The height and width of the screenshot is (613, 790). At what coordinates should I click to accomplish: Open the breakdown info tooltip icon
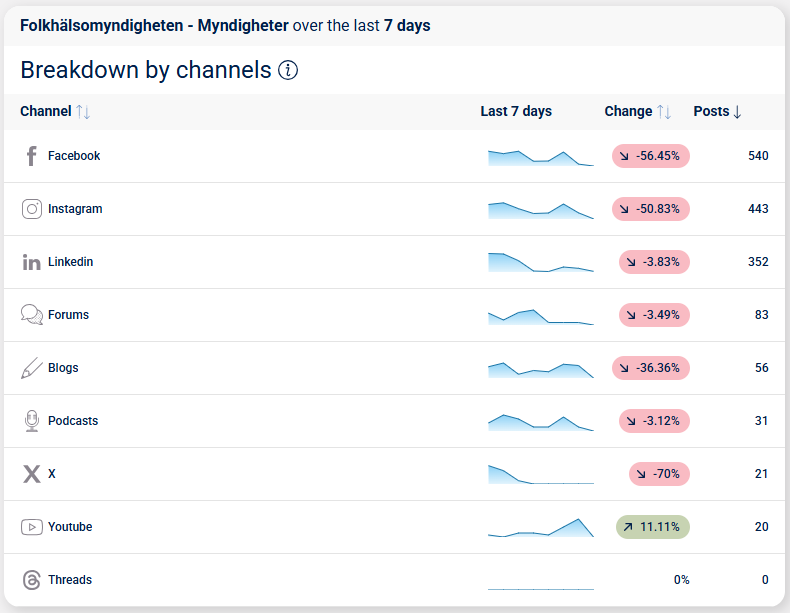pyautogui.click(x=288, y=70)
